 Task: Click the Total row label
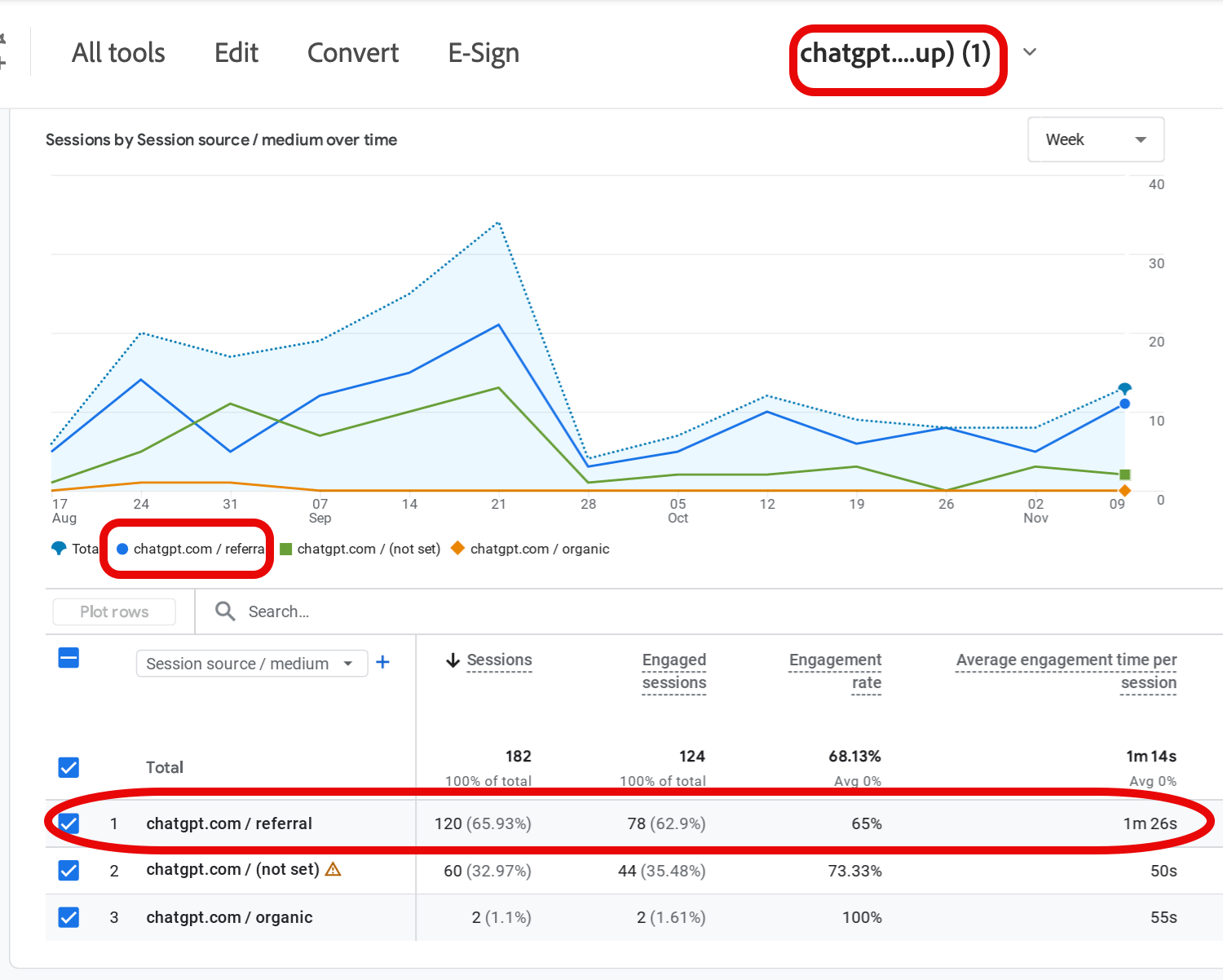(x=165, y=767)
